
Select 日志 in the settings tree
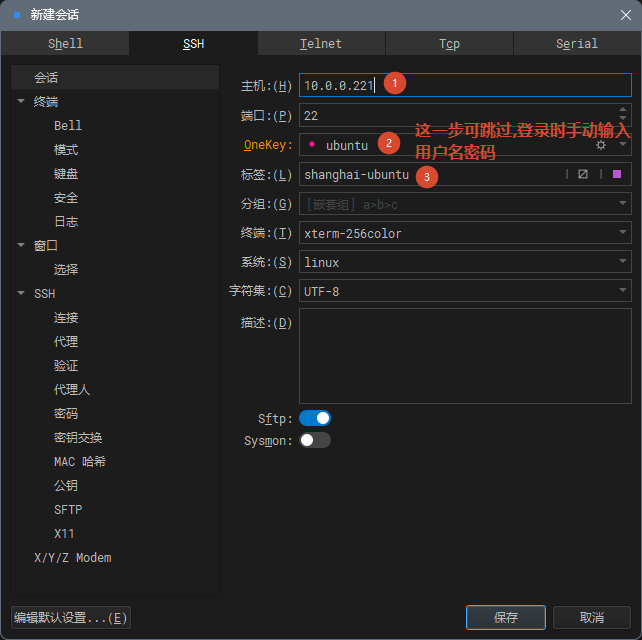(66, 222)
